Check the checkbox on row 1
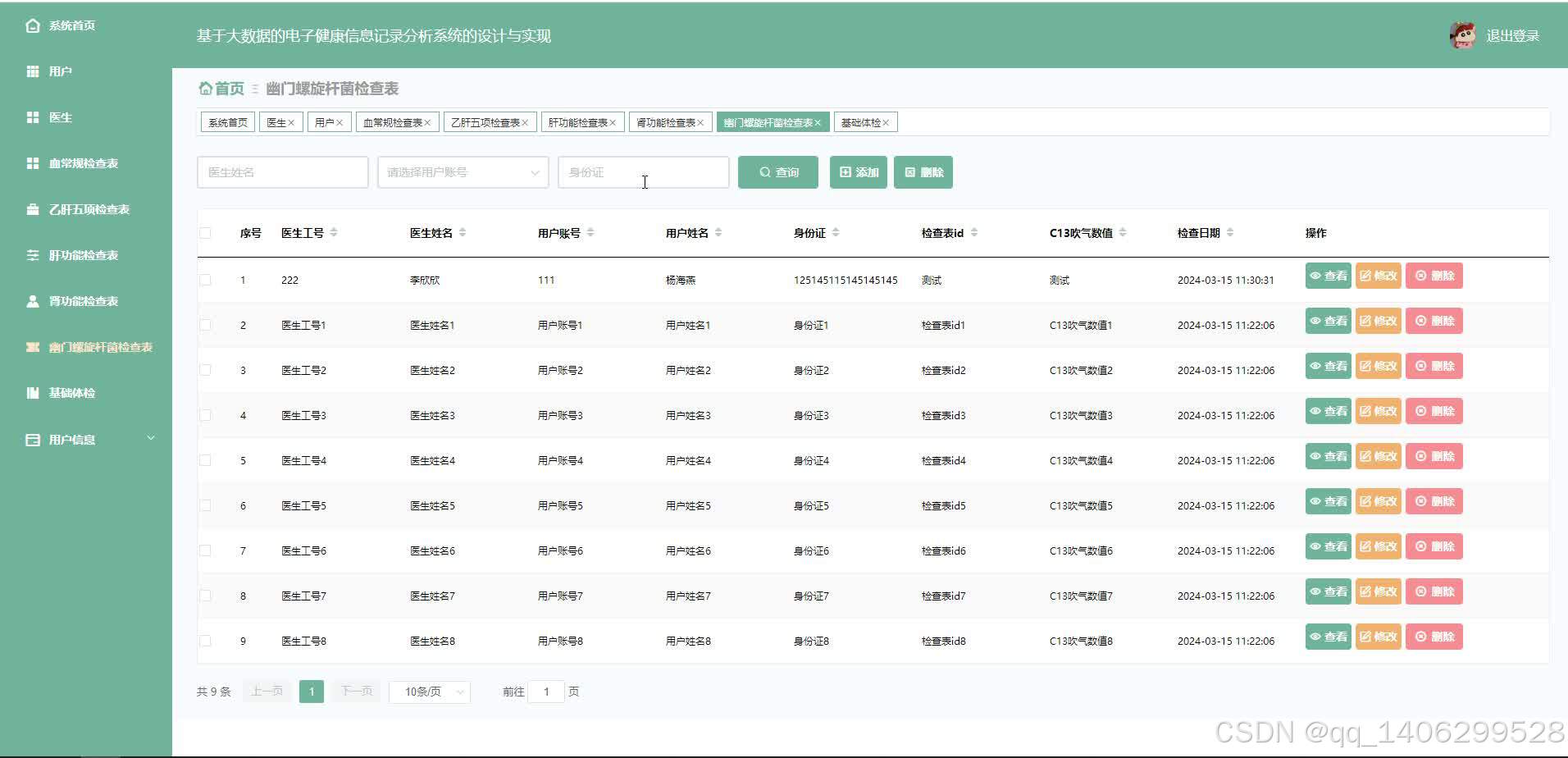The height and width of the screenshot is (758, 1568). [x=205, y=279]
